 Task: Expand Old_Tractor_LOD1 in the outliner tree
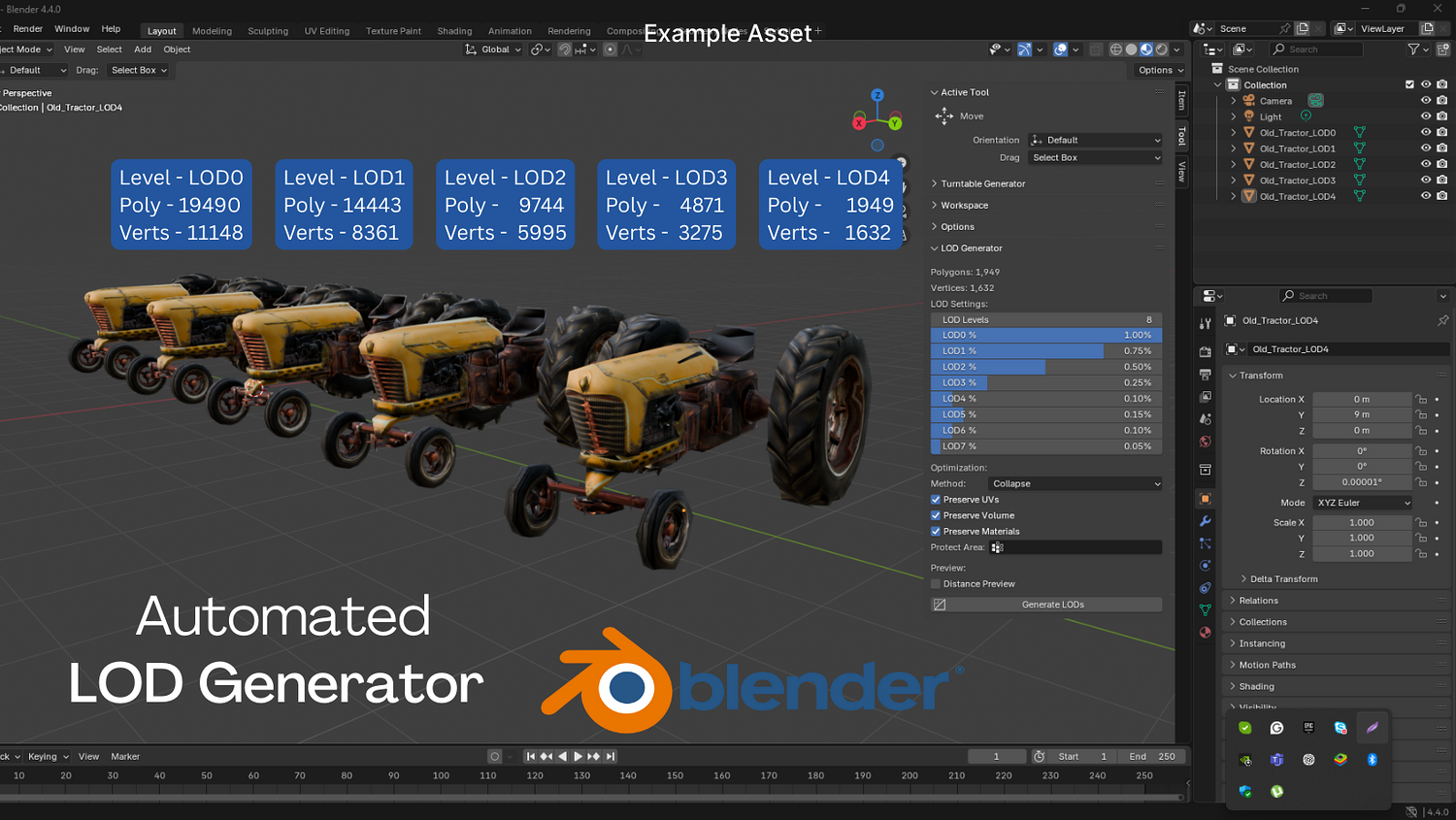tap(1234, 148)
